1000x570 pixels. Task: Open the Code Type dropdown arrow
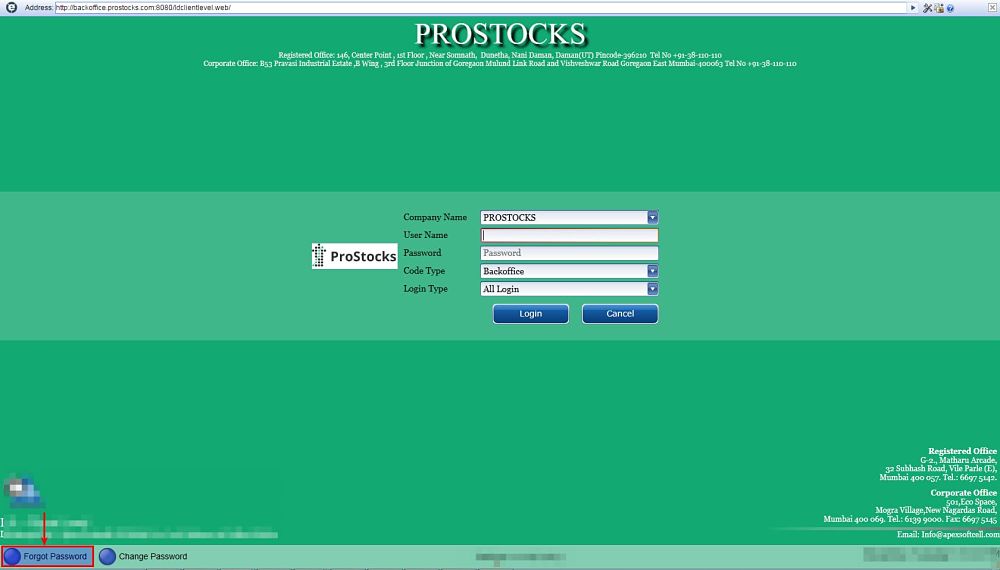(x=652, y=271)
